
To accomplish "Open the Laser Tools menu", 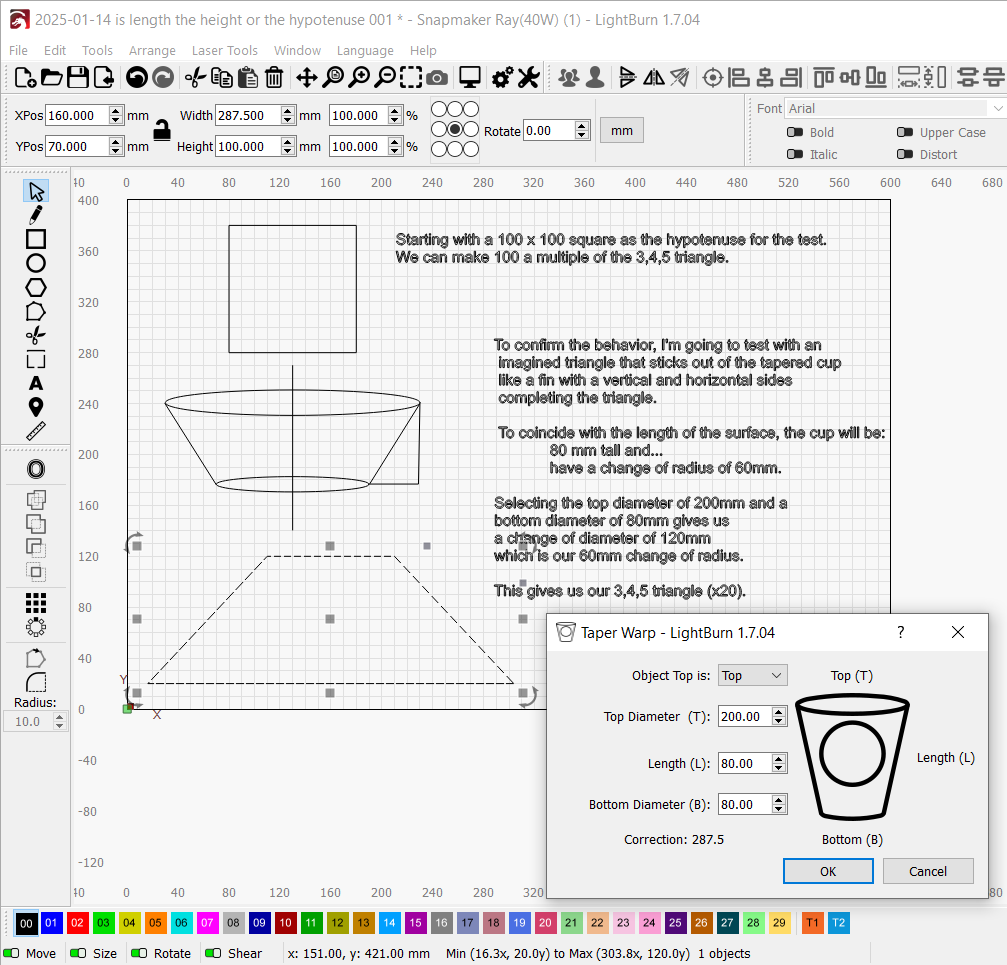I will 224,50.
